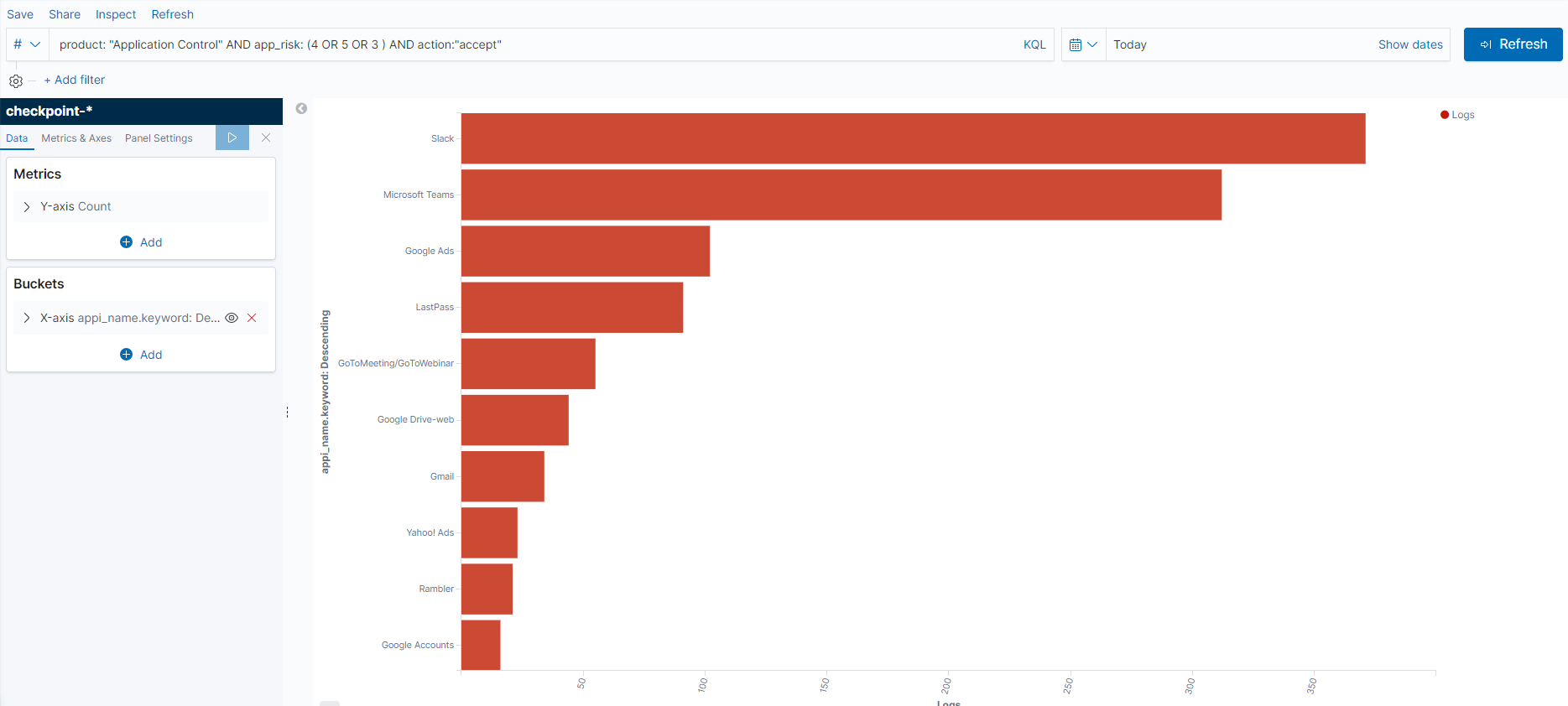
Task: Expand the X-axis appi_name.keyword bucket
Action: point(27,318)
